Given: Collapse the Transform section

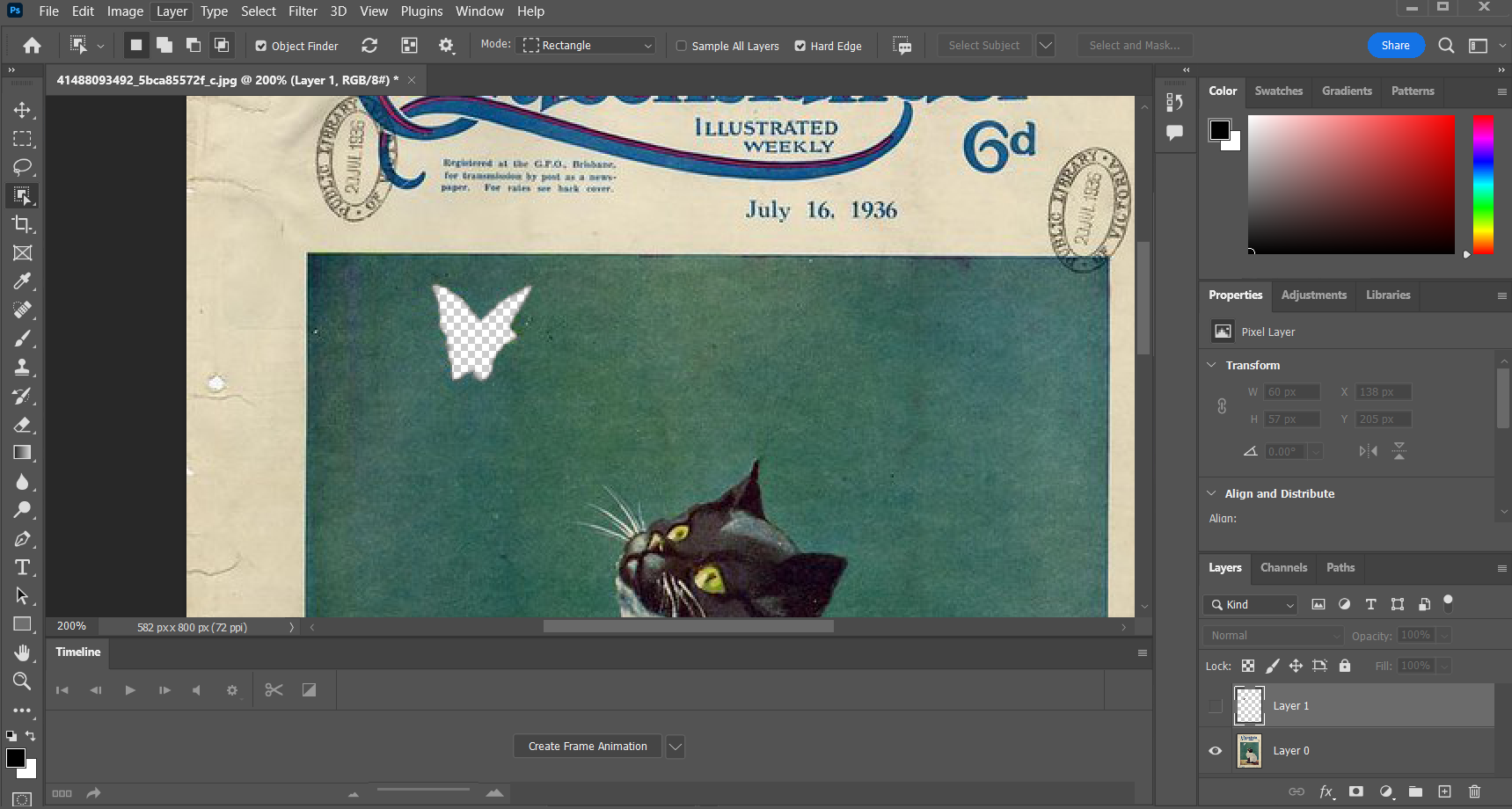Looking at the screenshot, I should (1212, 365).
